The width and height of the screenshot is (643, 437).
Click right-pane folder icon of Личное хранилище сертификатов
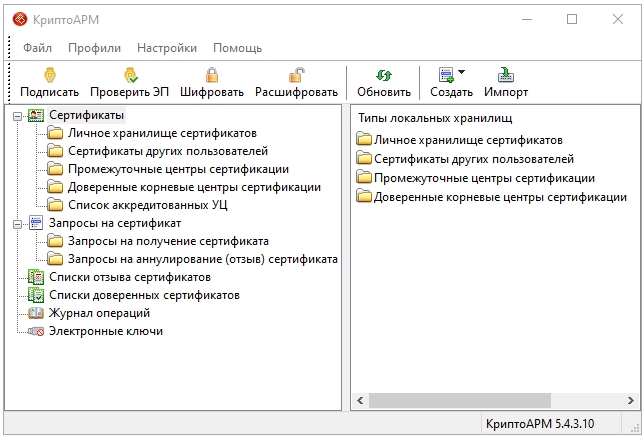(x=364, y=139)
